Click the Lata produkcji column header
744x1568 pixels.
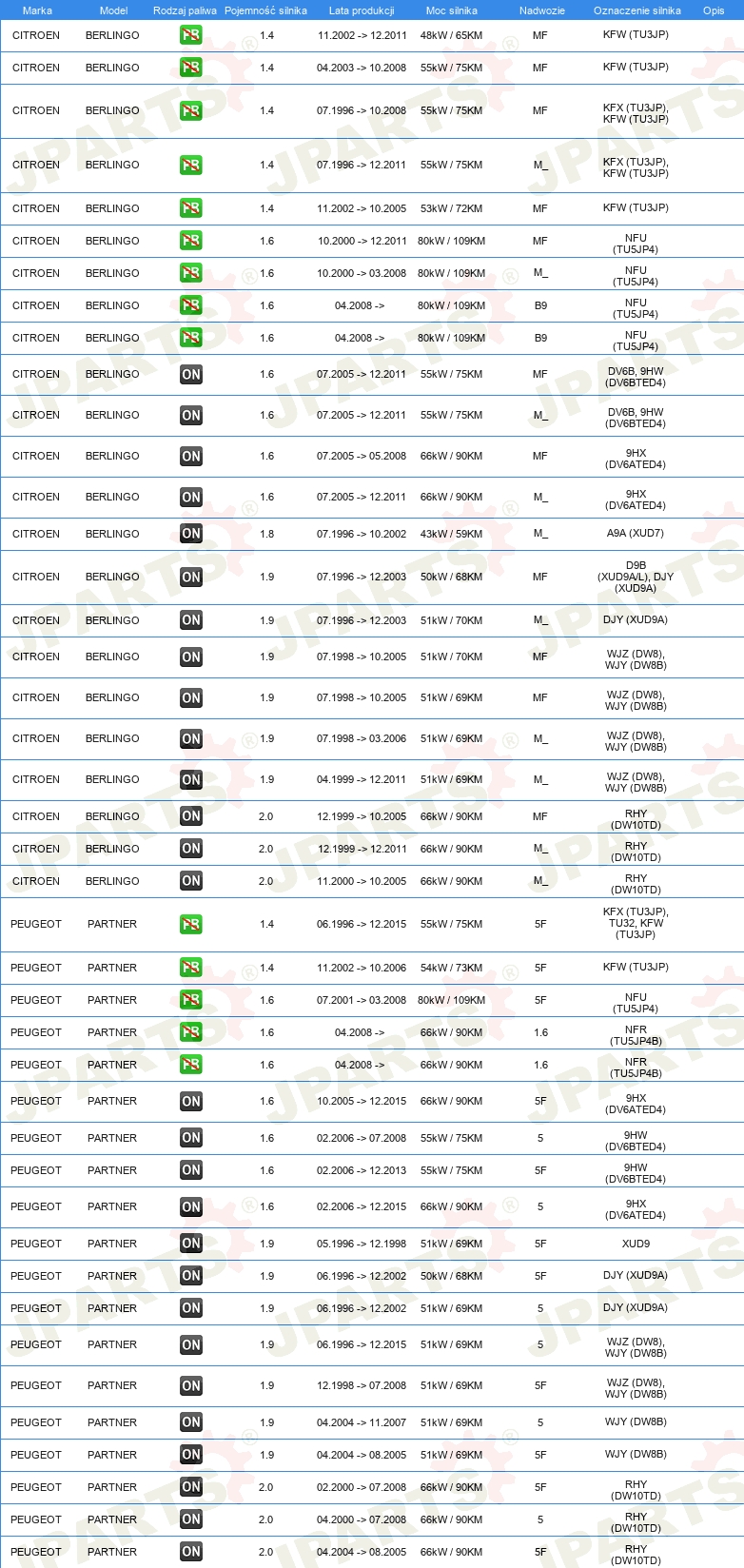[362, 10]
